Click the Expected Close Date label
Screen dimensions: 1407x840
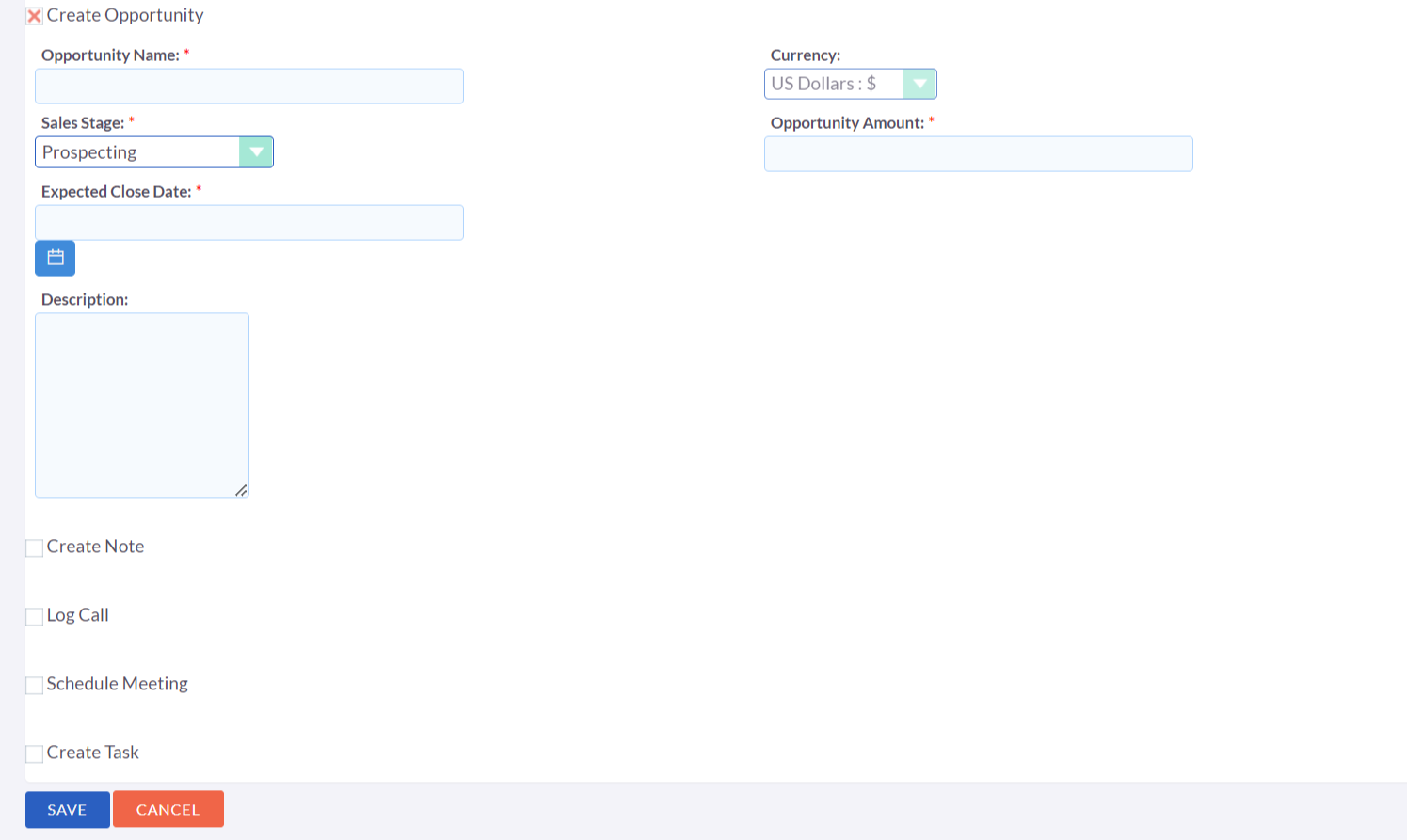(116, 192)
